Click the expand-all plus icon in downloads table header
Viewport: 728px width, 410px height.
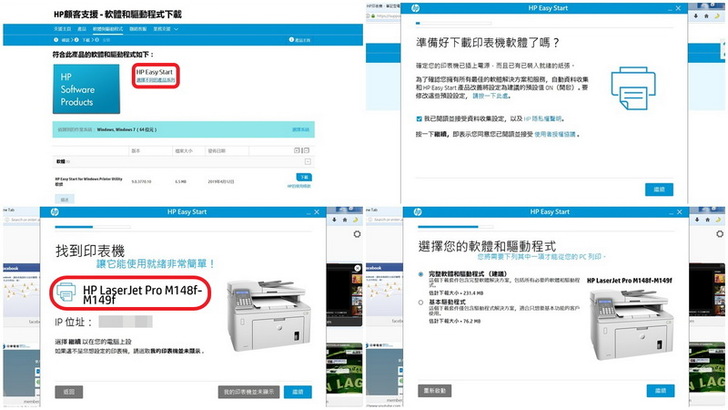(x=297, y=148)
